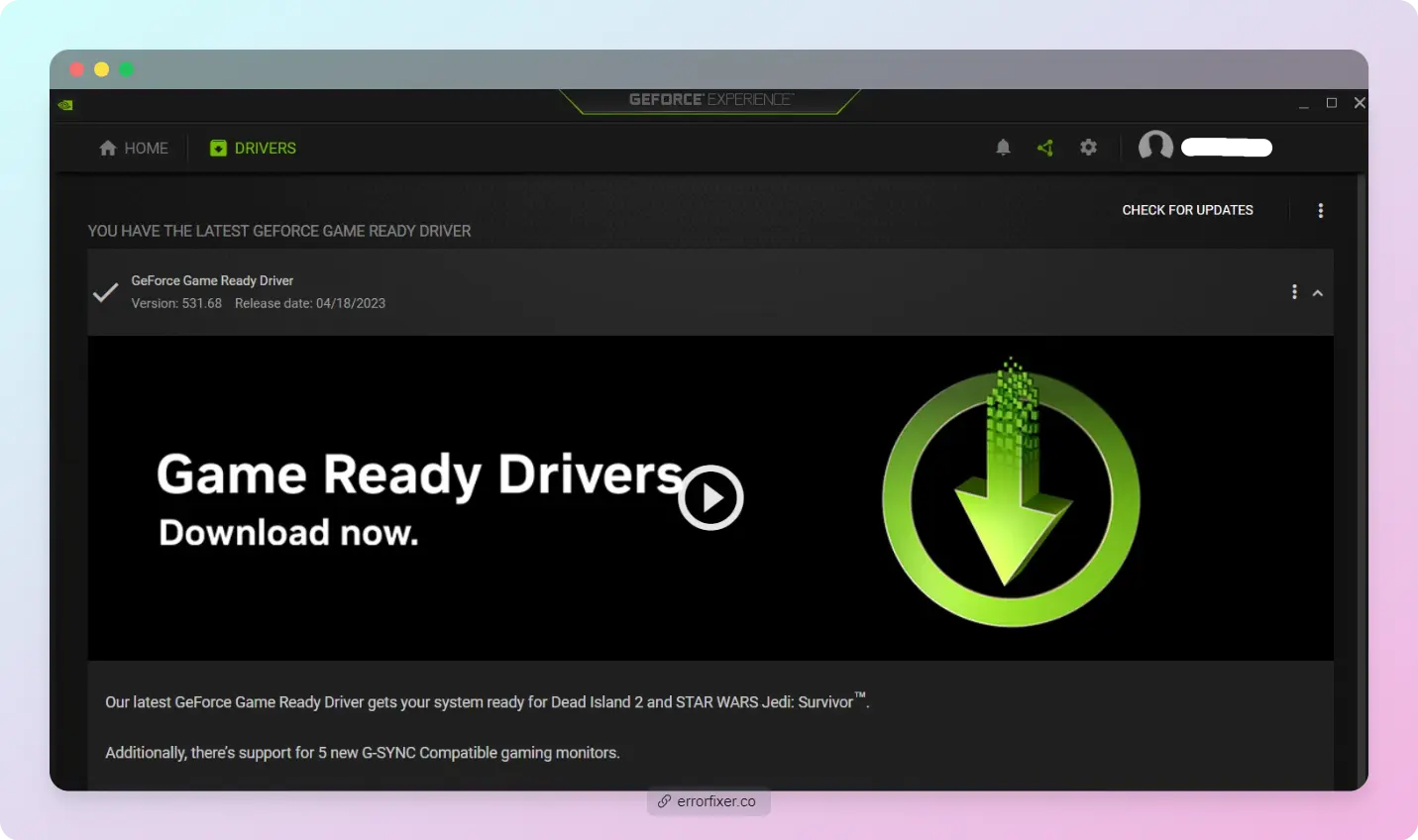Click the user profile avatar

(1155, 147)
